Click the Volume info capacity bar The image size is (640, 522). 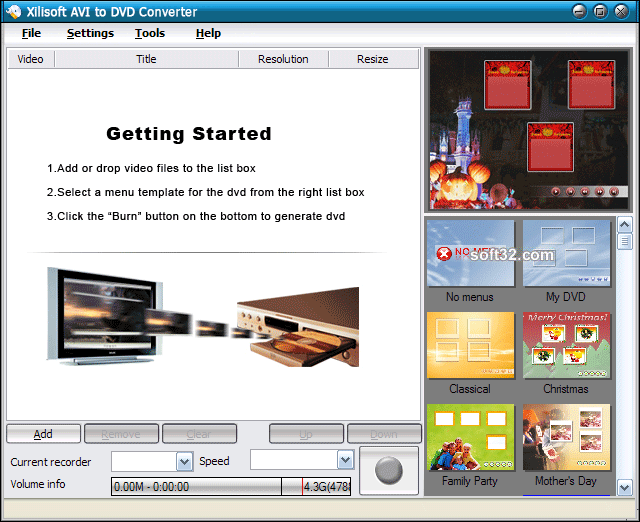tap(231, 486)
